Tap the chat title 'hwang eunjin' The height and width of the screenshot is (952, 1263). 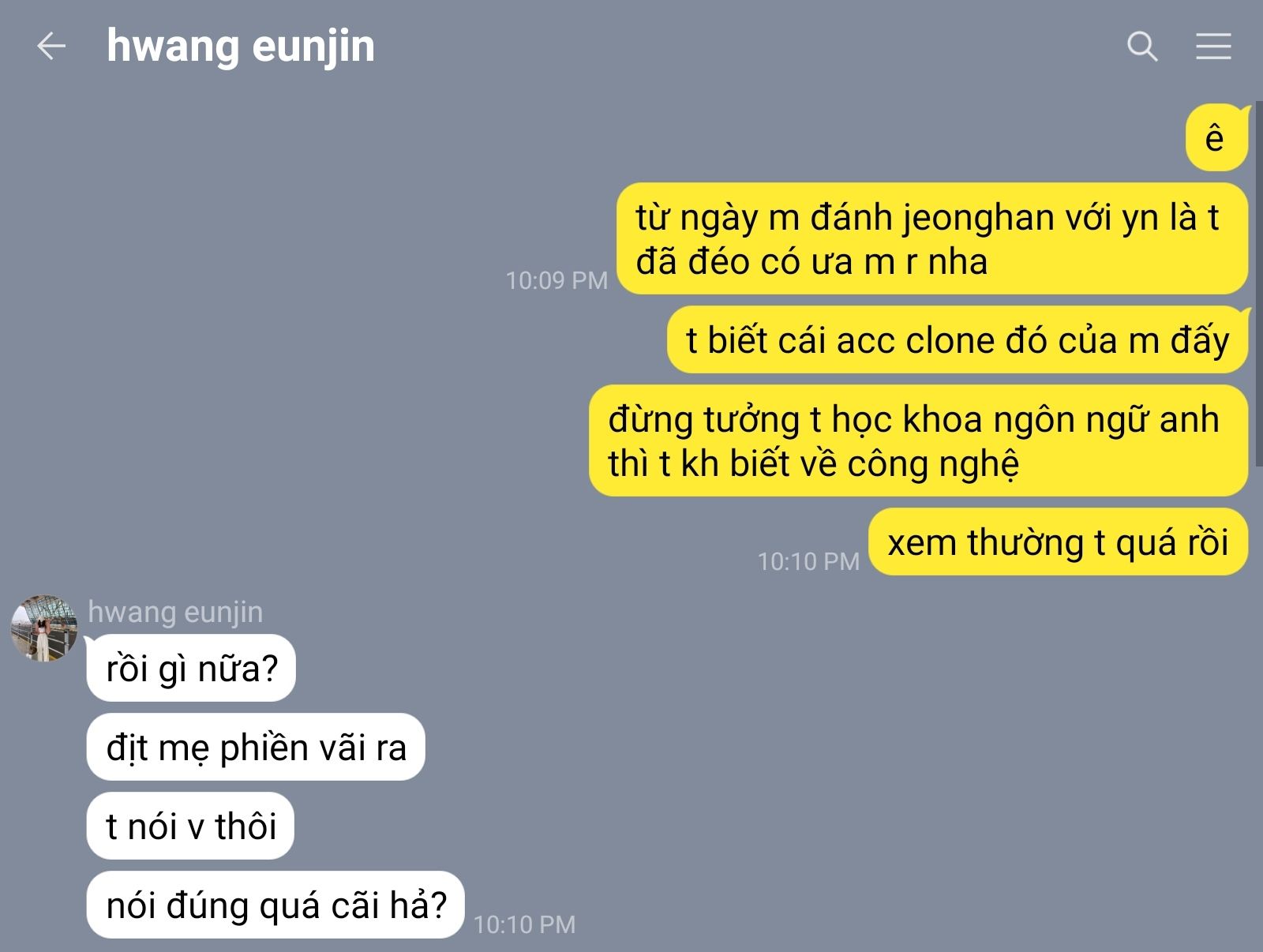click(241, 46)
